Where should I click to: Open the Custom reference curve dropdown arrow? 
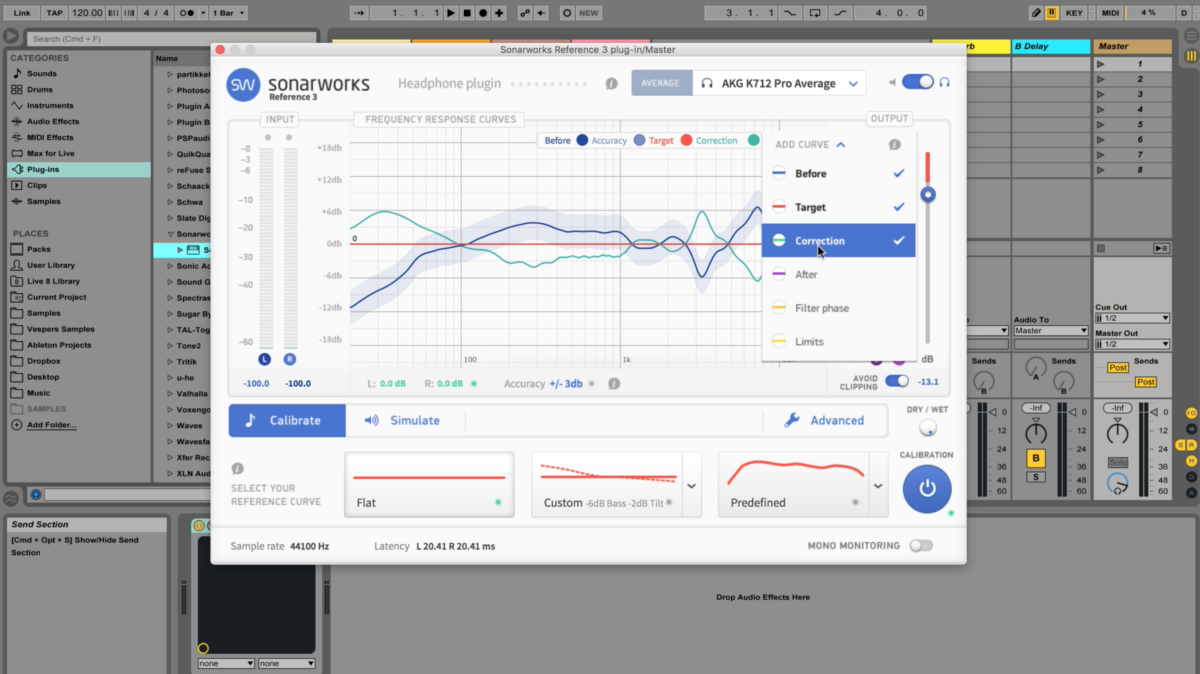[x=691, y=486]
